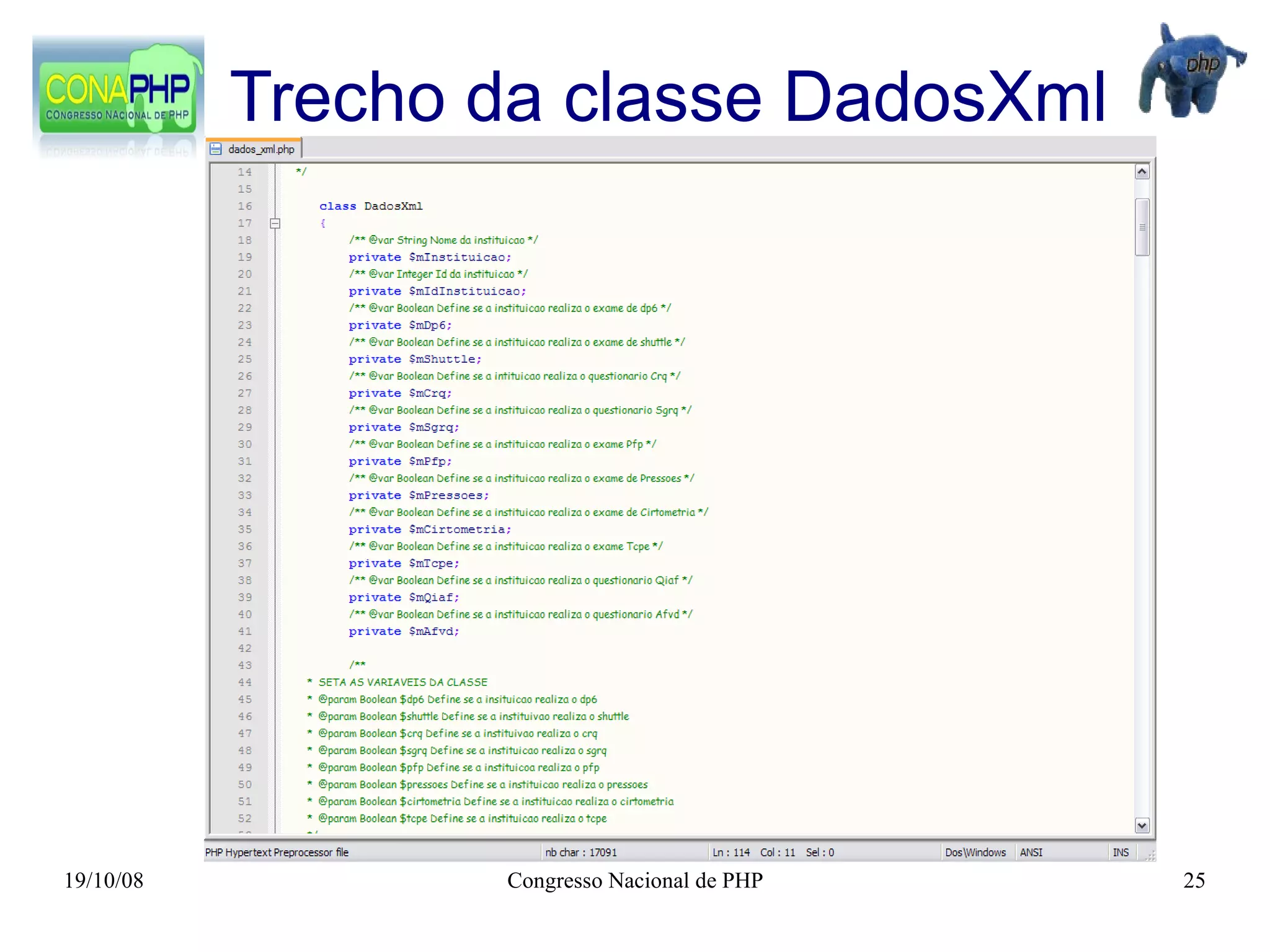
Task: Click 'private $mDp6;' line
Action: coord(400,326)
